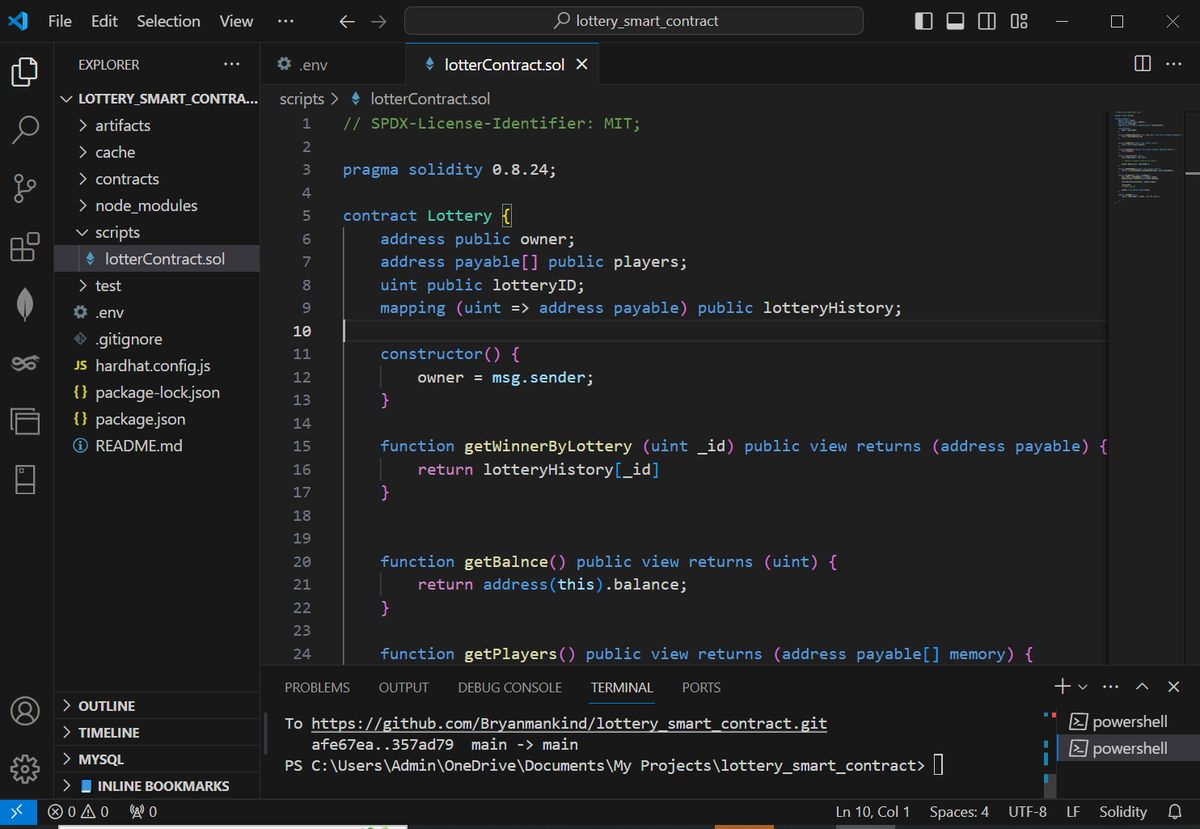
Task: Go forward with the right arrow
Action: tap(379, 21)
